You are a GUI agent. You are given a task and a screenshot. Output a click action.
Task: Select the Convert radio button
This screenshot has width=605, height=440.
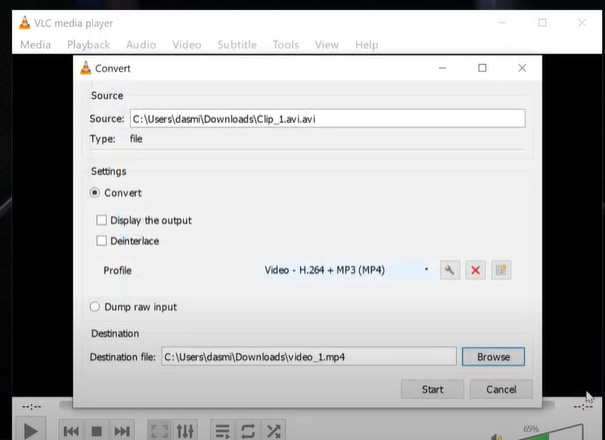point(95,193)
